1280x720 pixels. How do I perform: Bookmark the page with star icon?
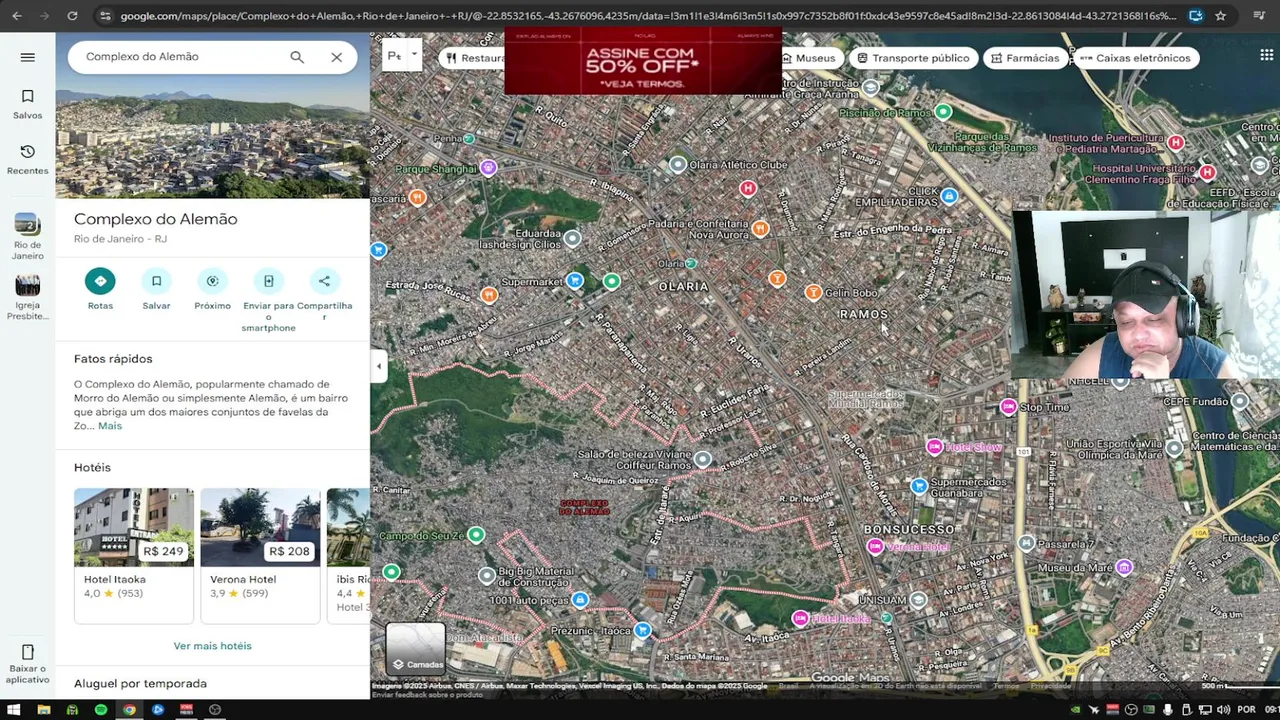pos(1220,16)
